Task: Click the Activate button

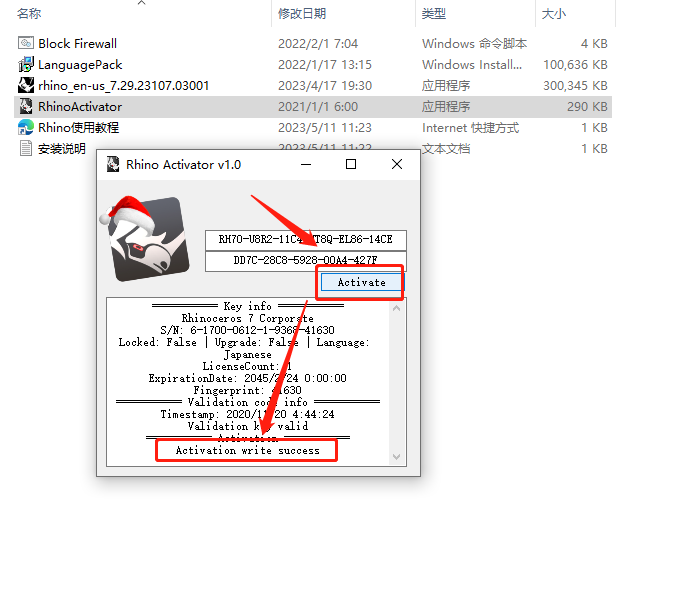Action: point(361,282)
